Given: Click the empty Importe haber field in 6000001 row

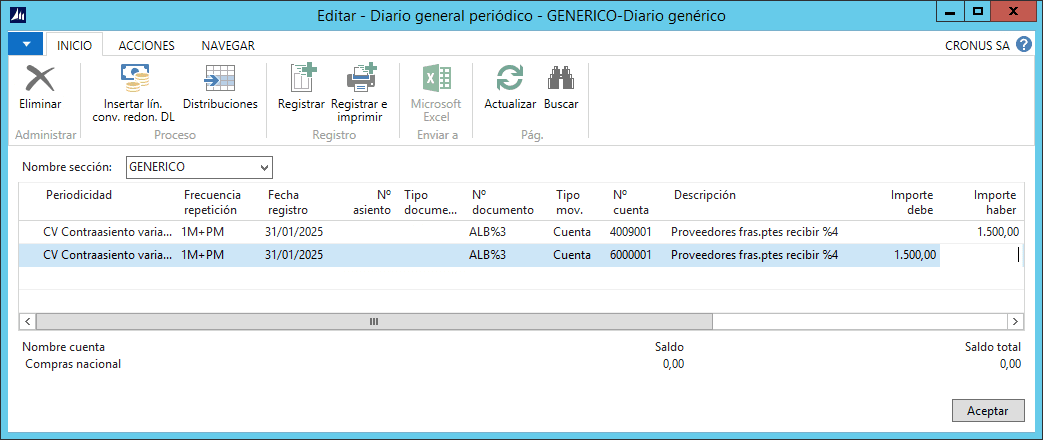Looking at the screenshot, I should (982, 255).
